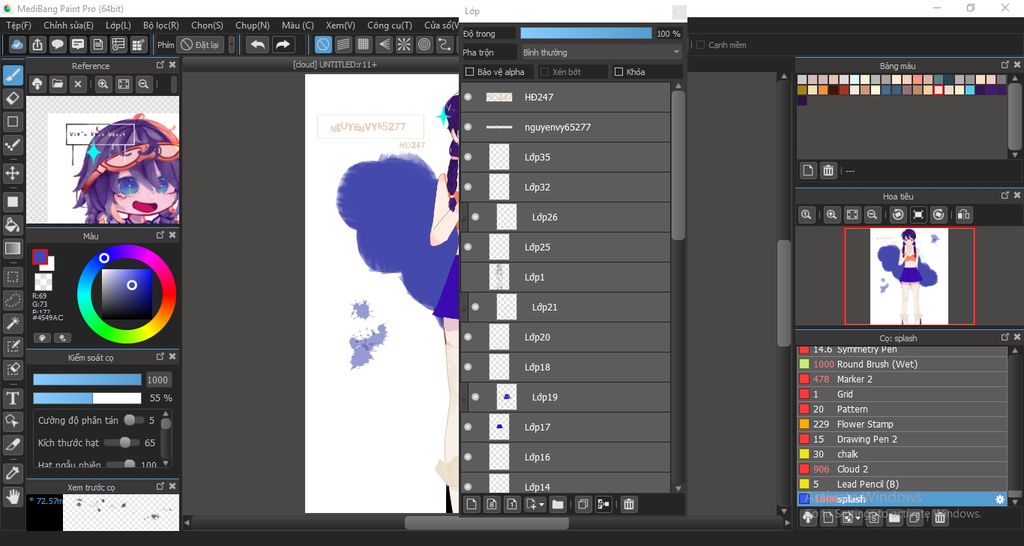Toggle visibility of layer Lớp17
This screenshot has height=546, width=1024.
pyautogui.click(x=468, y=427)
